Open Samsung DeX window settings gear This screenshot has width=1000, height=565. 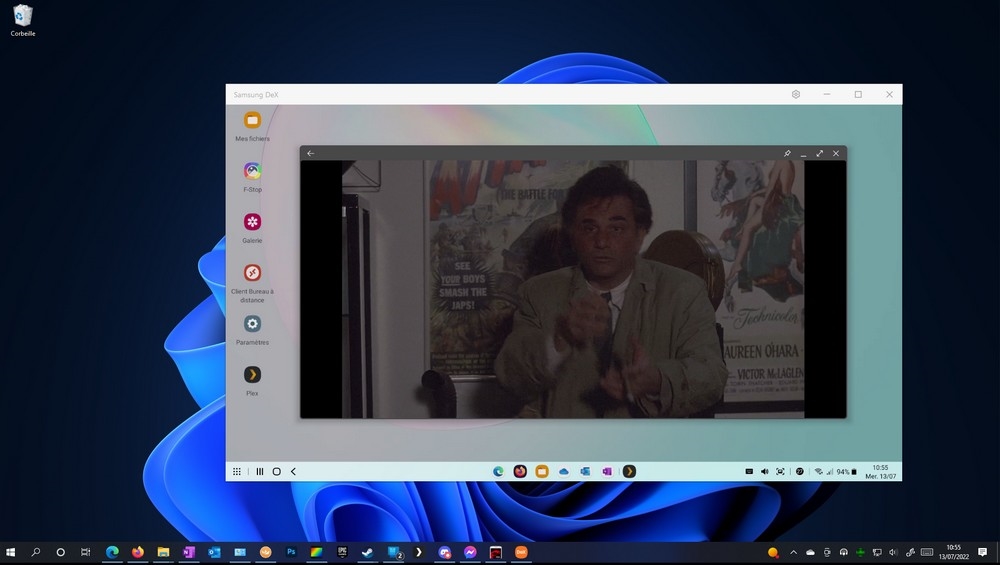tap(796, 94)
